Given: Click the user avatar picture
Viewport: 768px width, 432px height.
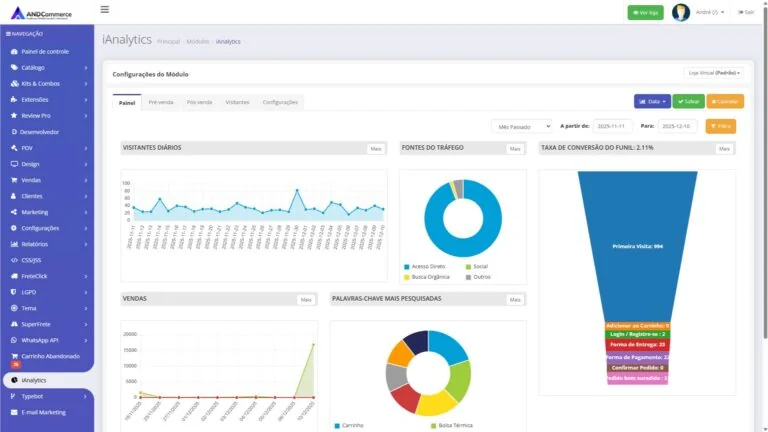Looking at the screenshot, I should [680, 12].
